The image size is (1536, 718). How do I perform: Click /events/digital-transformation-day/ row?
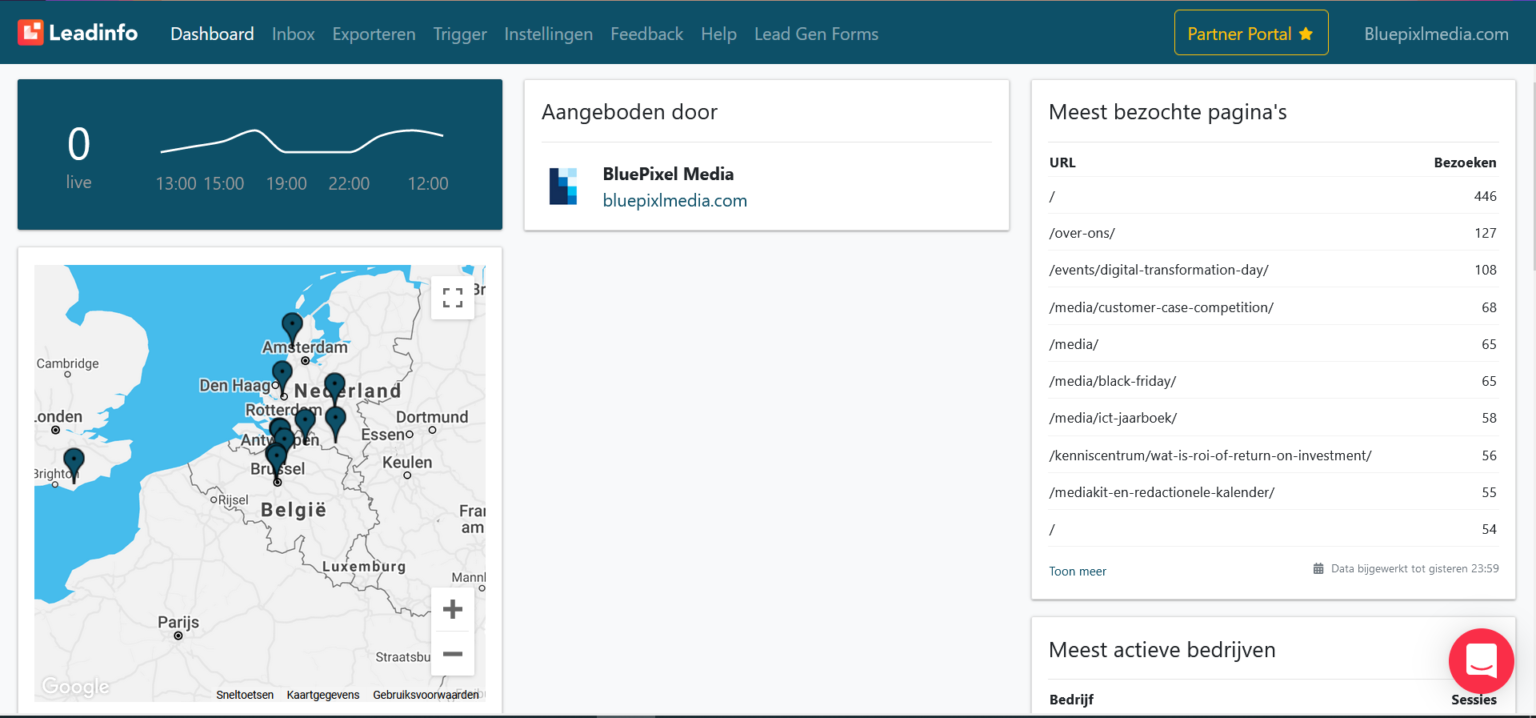(x=1273, y=270)
